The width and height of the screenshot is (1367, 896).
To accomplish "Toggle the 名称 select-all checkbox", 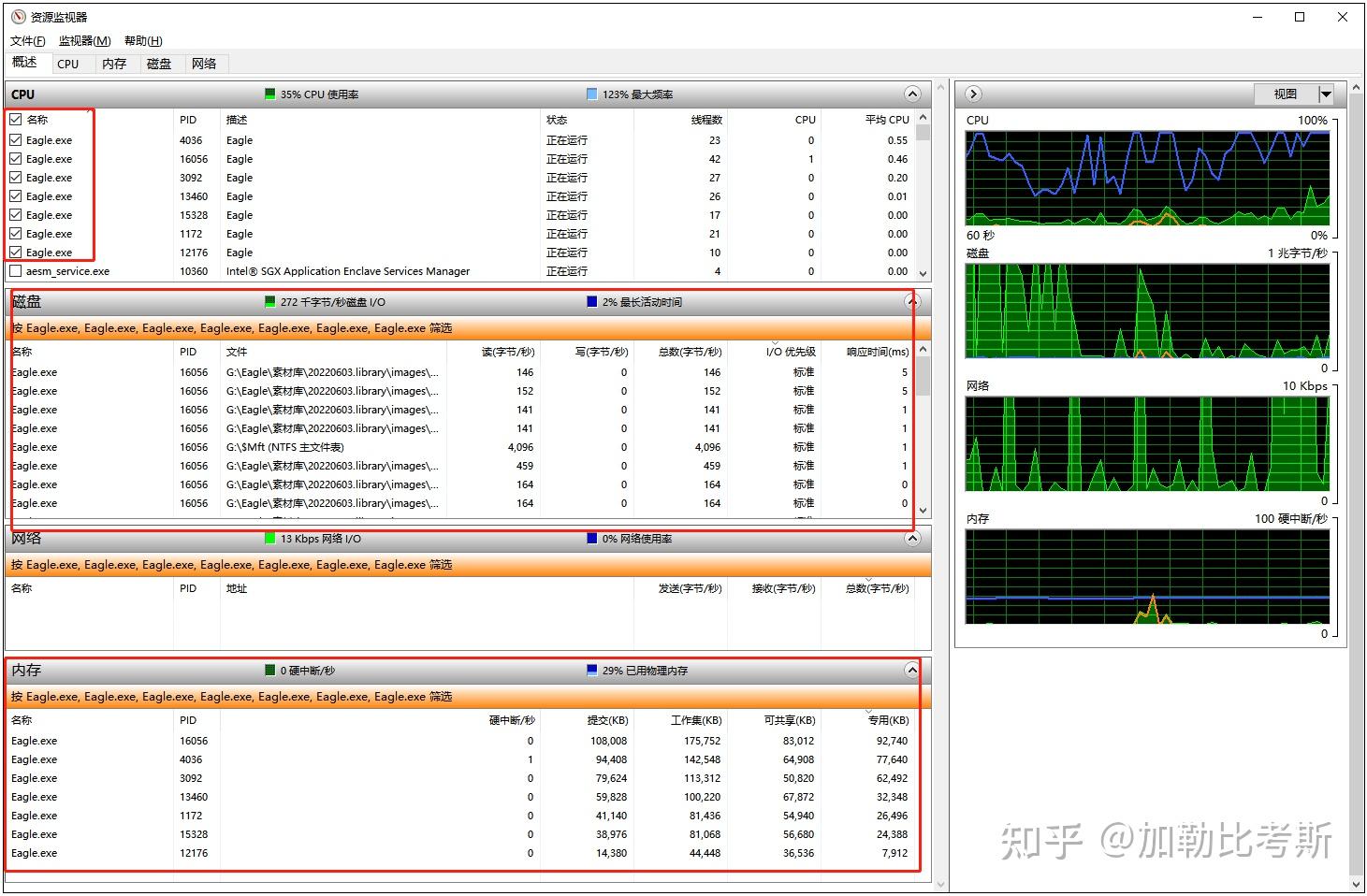I will 15,120.
